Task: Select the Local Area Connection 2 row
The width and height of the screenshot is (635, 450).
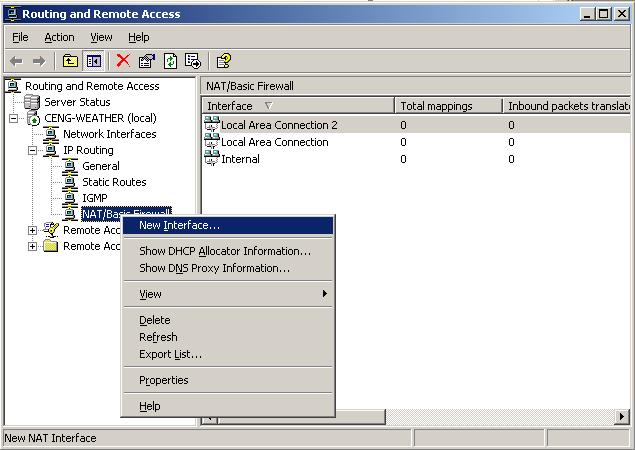Action: tap(278, 125)
